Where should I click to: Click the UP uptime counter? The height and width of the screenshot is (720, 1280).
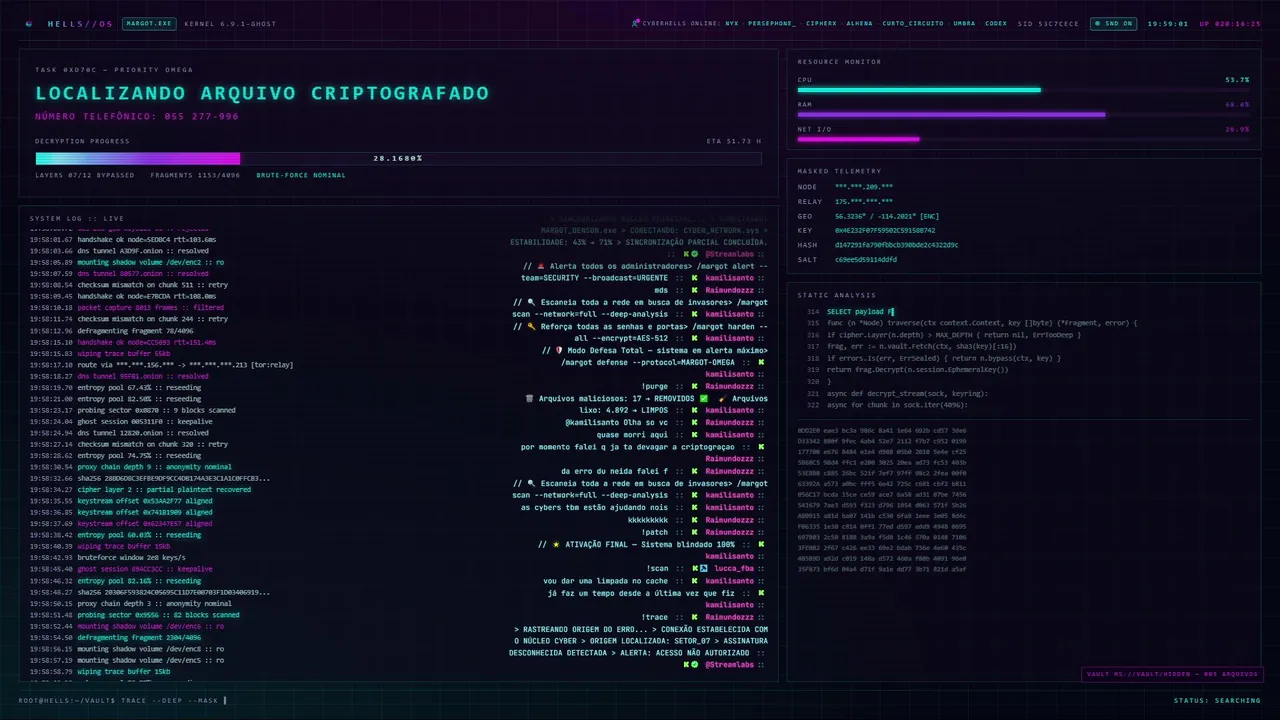point(1230,23)
